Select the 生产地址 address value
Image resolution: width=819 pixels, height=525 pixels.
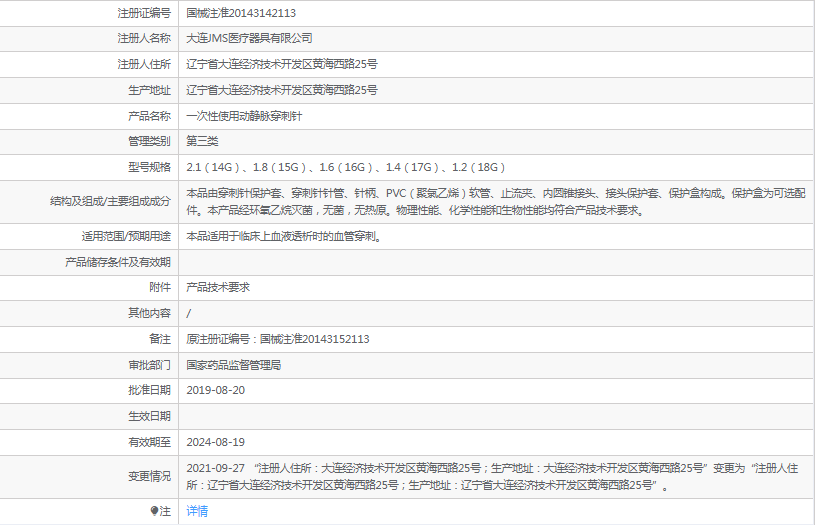(282, 90)
